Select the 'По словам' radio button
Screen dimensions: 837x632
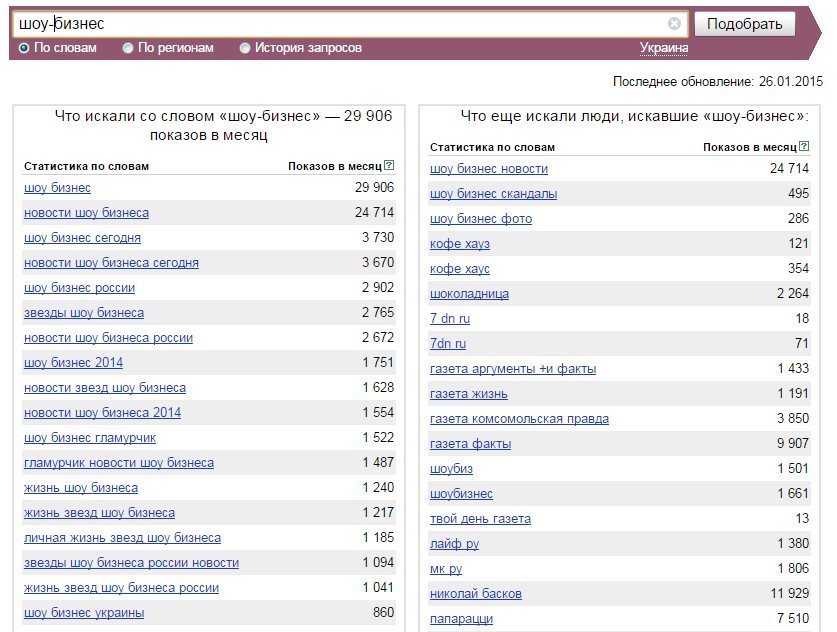tap(24, 48)
